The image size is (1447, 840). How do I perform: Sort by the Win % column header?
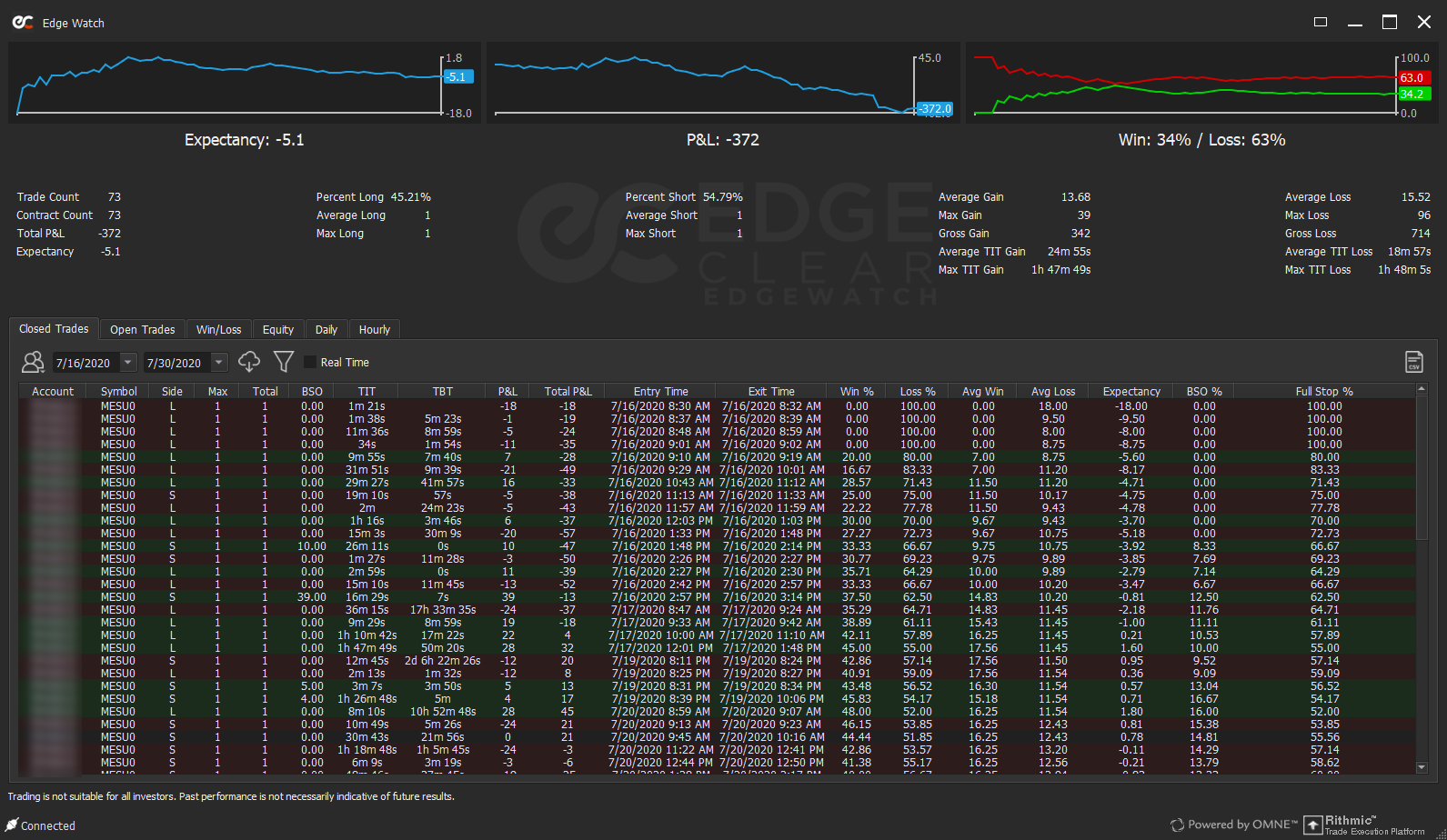857,392
